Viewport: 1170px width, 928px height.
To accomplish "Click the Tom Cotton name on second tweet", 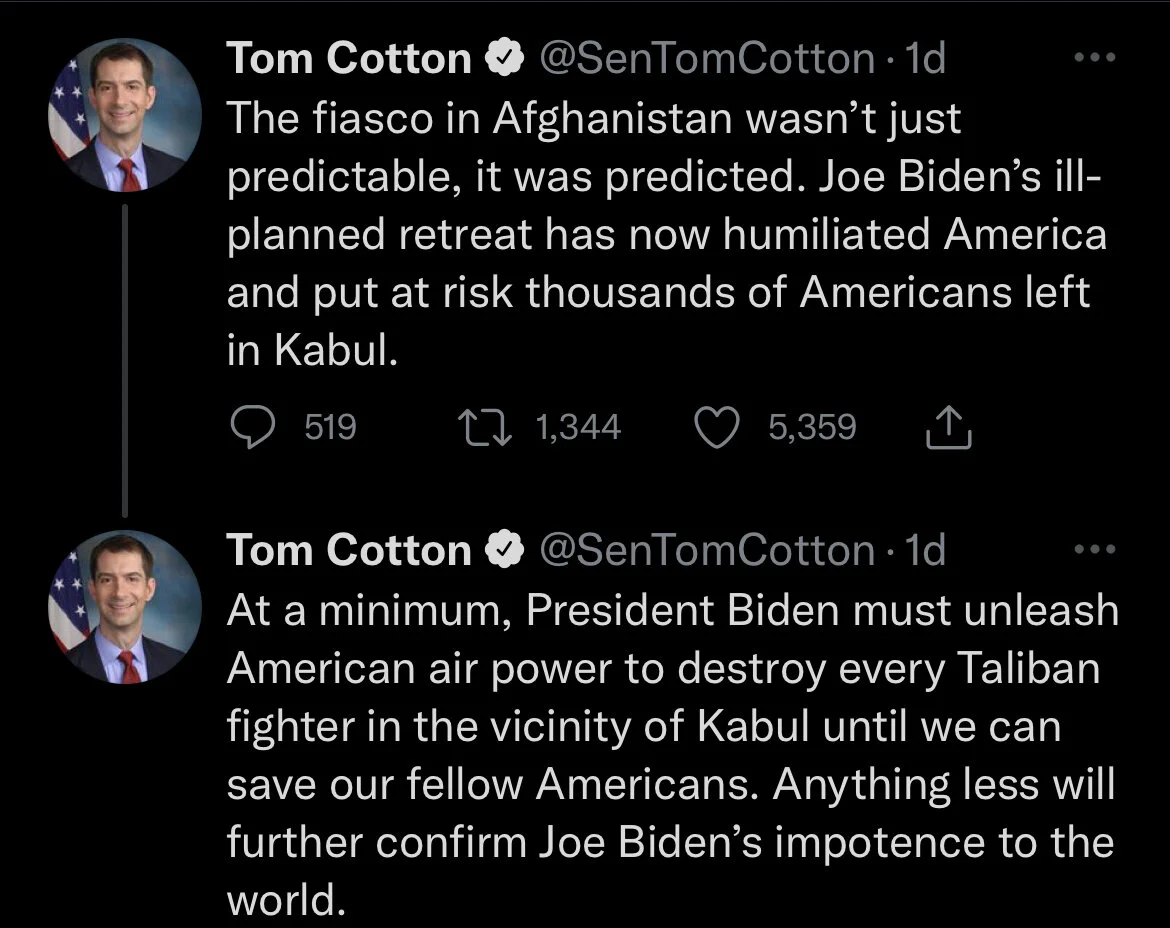I will click(x=349, y=550).
